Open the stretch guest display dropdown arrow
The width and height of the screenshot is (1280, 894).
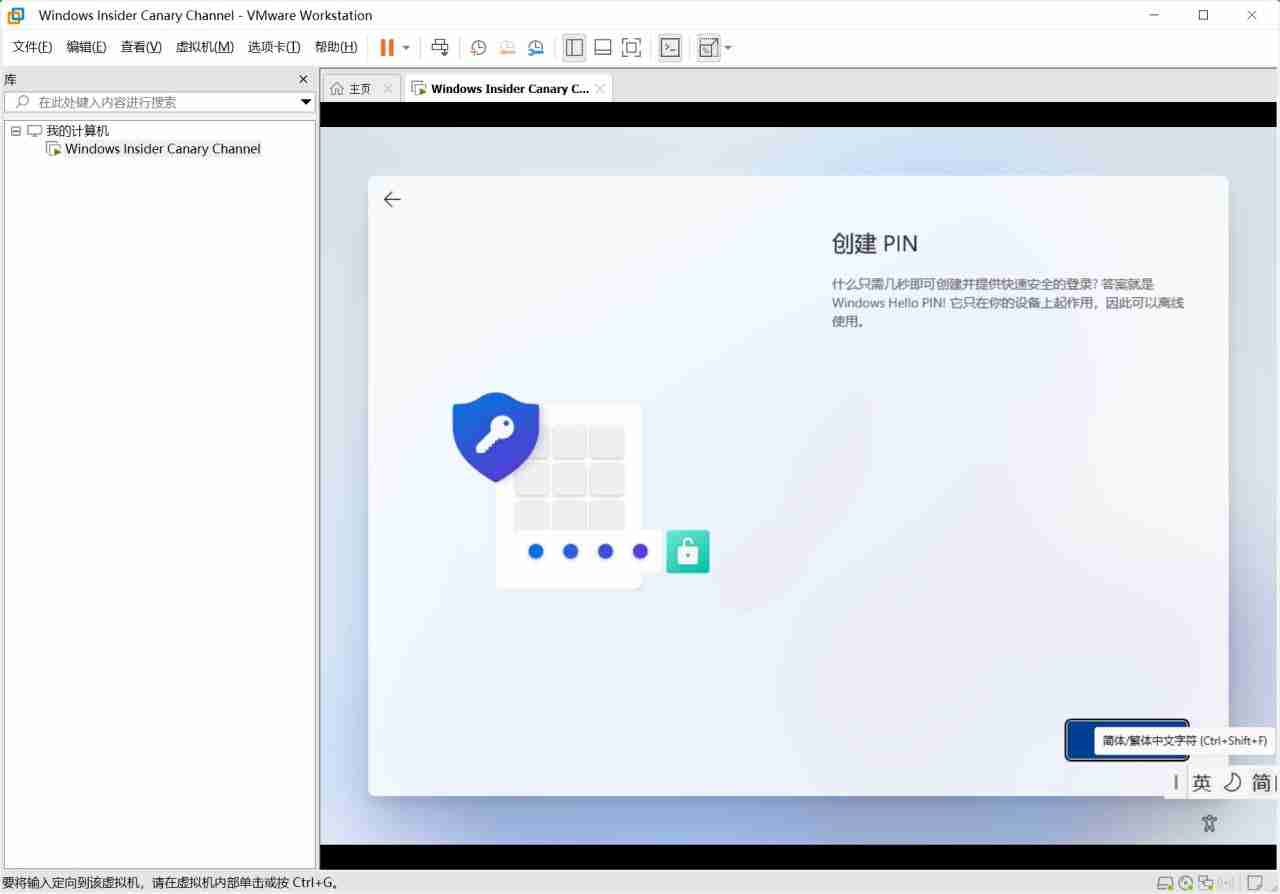click(x=728, y=47)
